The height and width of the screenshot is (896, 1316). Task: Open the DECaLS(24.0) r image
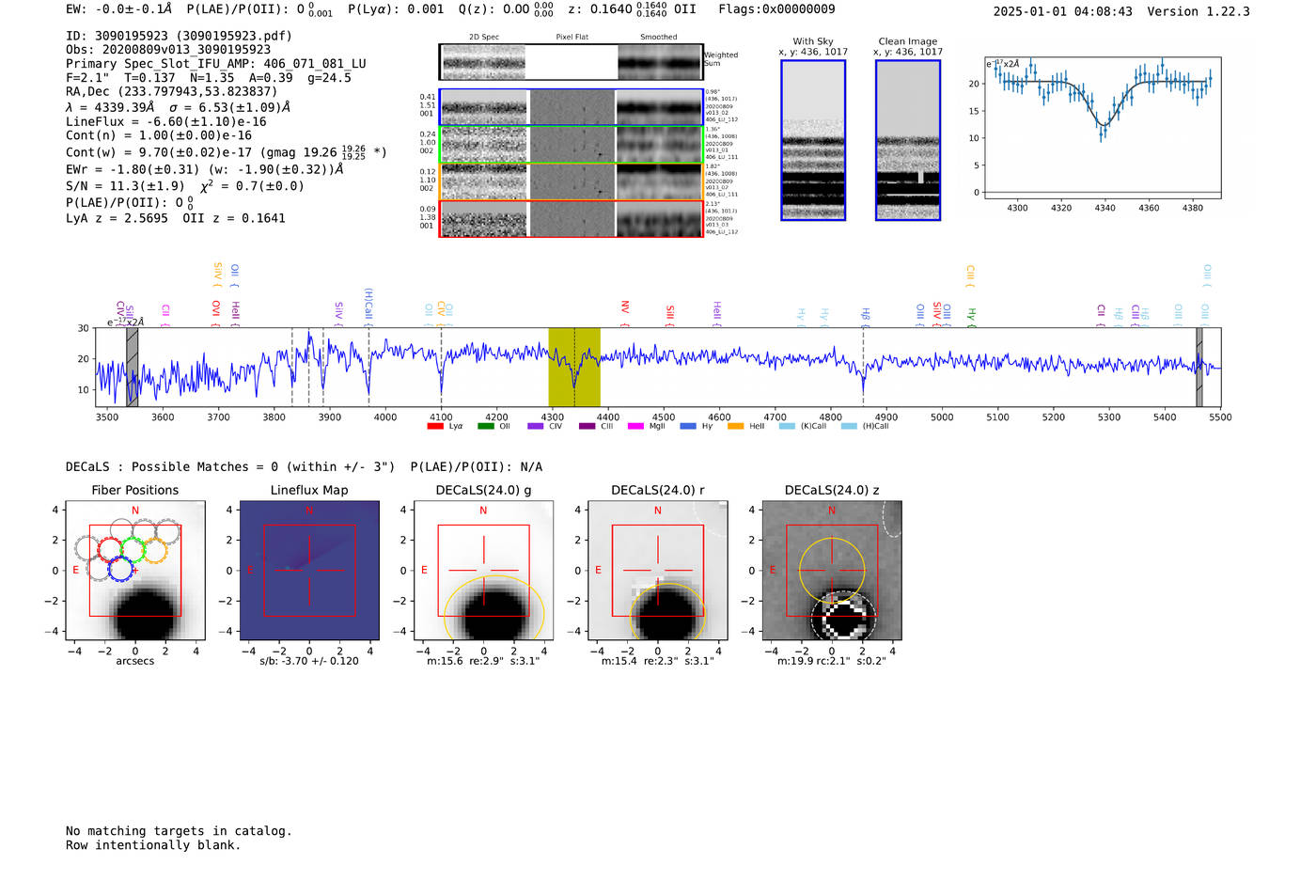pyautogui.click(x=658, y=571)
